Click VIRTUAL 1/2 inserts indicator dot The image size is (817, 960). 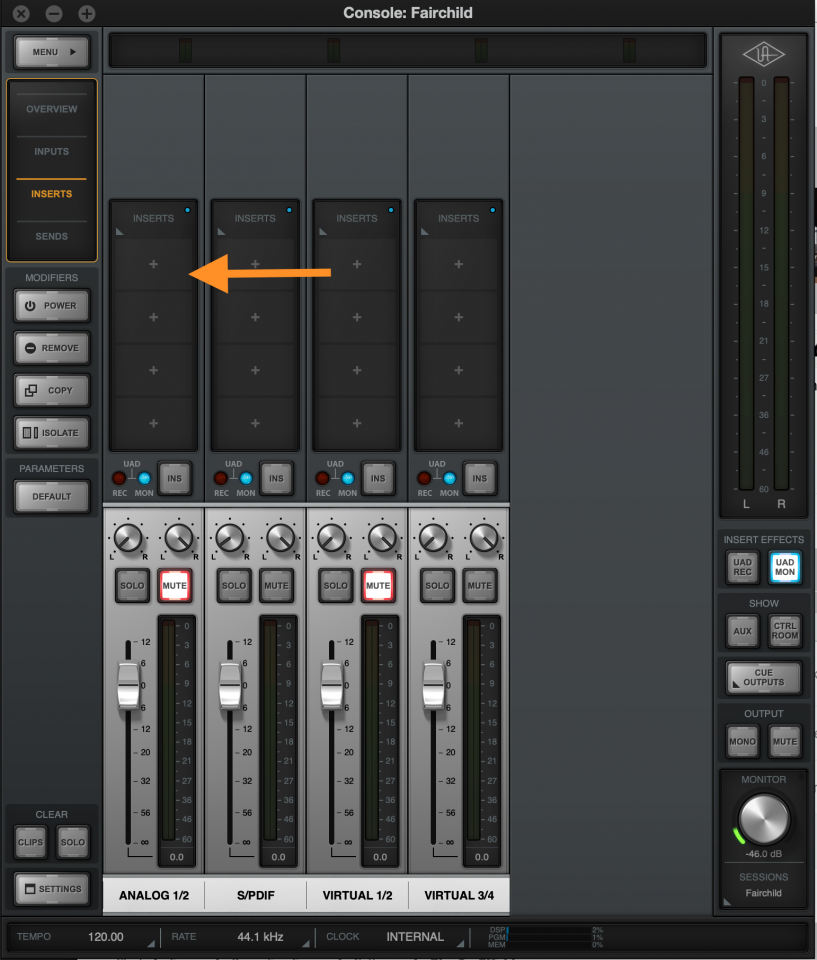391,210
